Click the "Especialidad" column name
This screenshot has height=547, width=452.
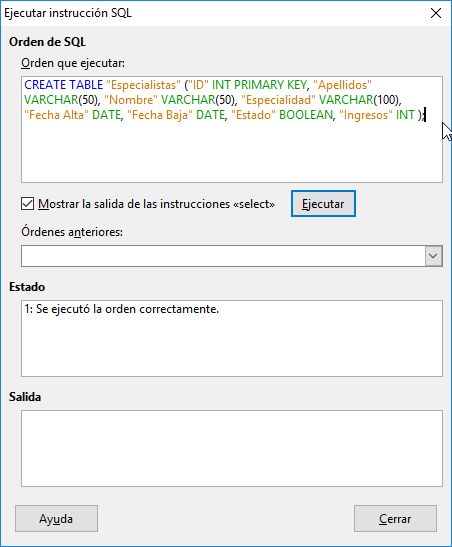click(278, 100)
